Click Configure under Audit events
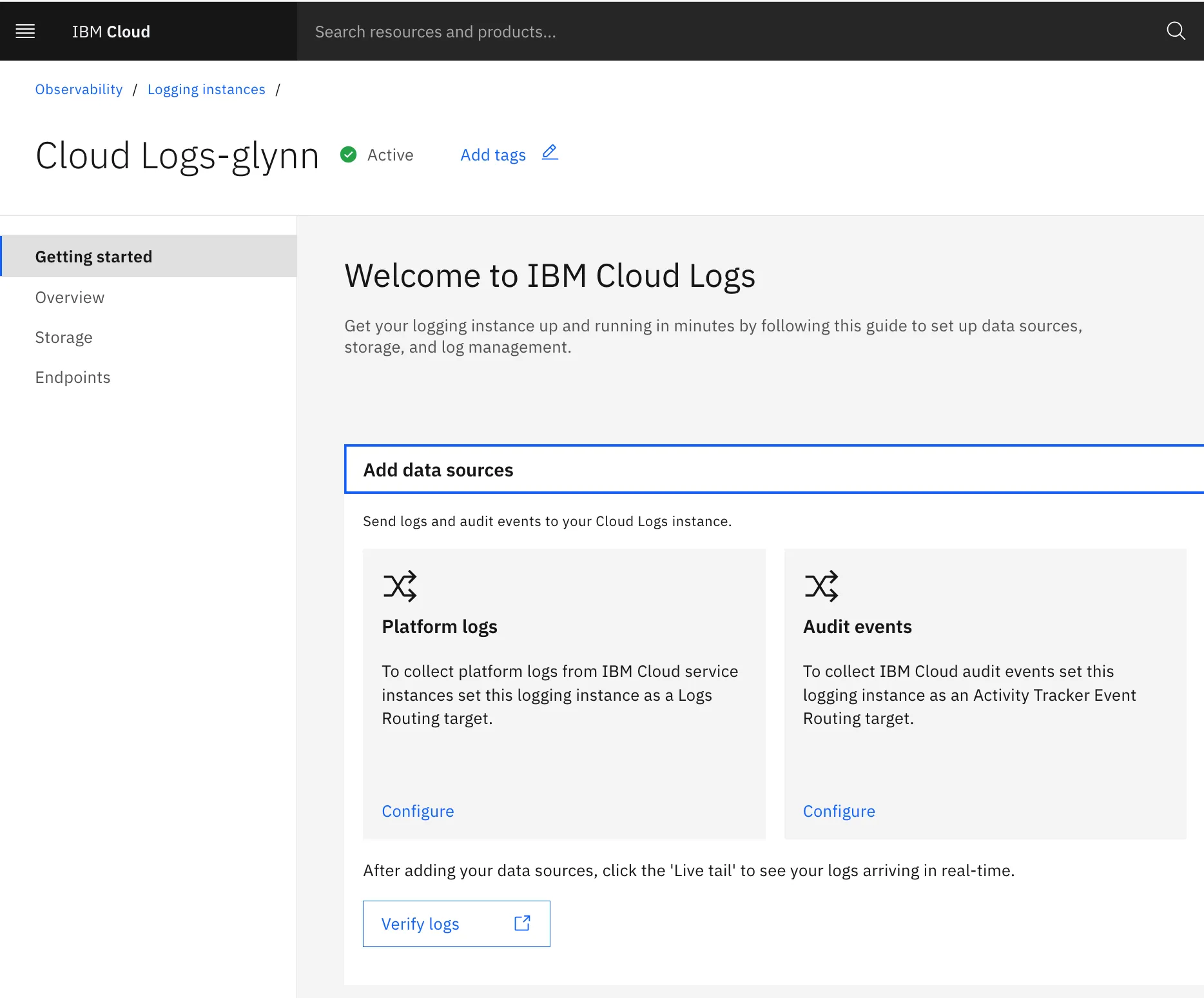This screenshot has height=998, width=1204. pos(839,811)
